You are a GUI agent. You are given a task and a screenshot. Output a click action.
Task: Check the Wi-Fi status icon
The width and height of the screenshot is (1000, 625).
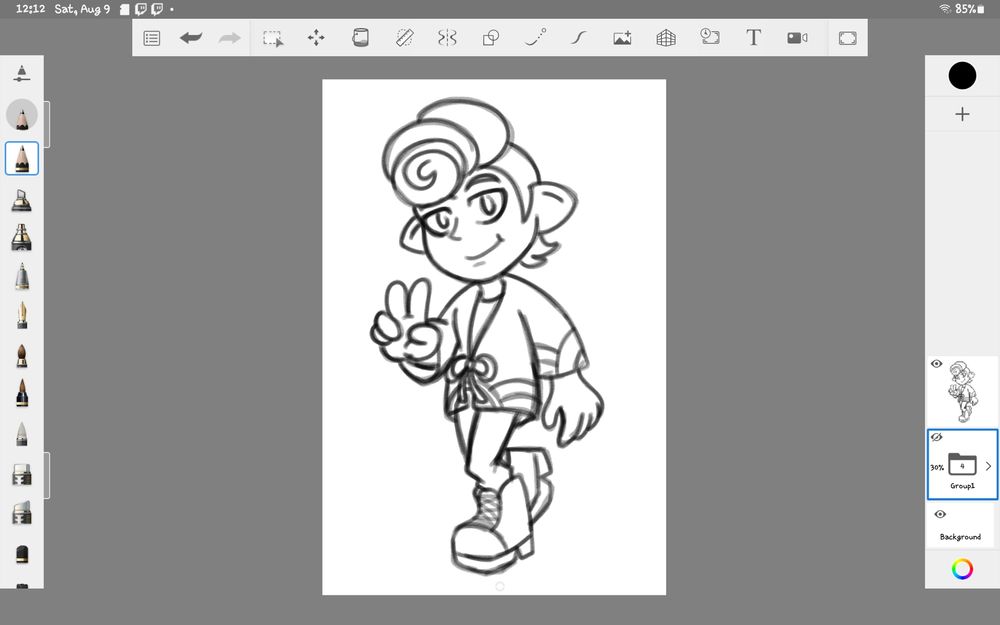(945, 8)
